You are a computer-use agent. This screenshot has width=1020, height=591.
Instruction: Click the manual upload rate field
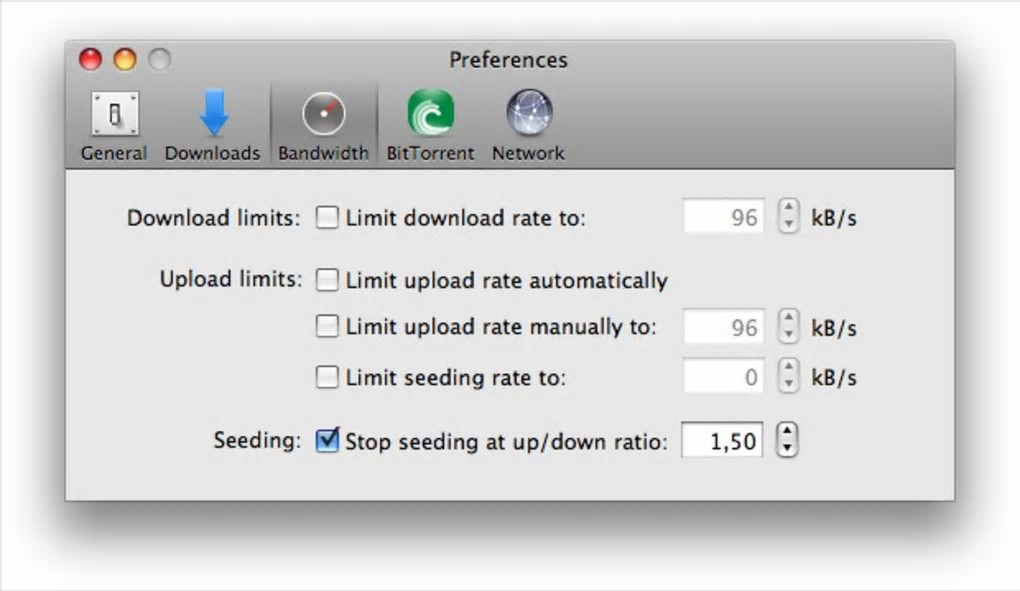(724, 327)
